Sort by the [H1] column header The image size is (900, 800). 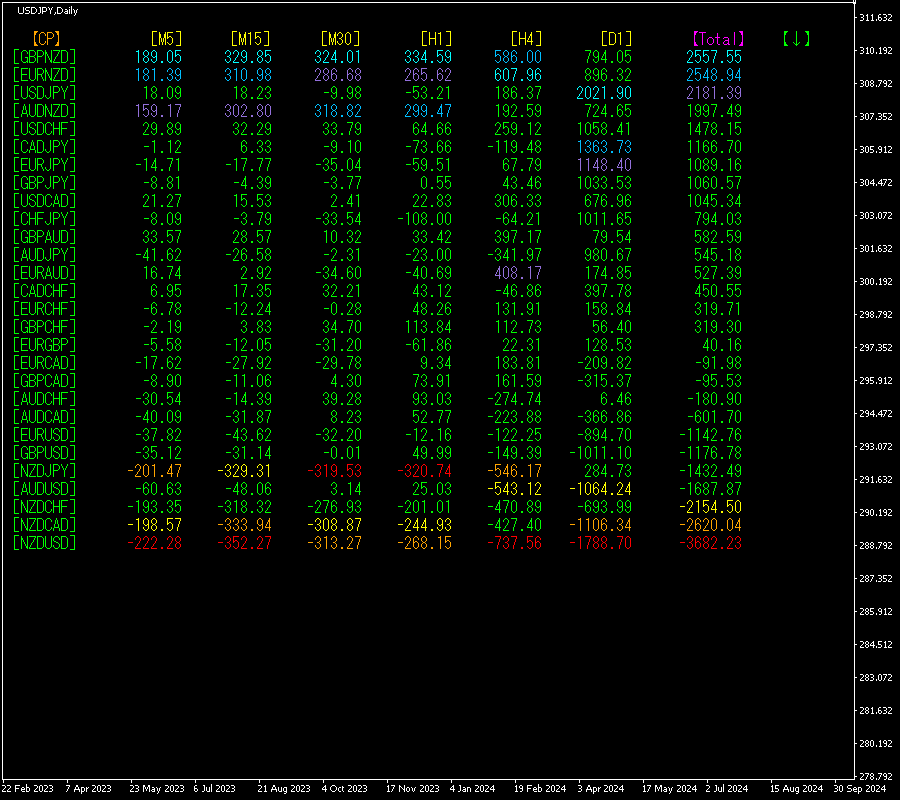click(436, 39)
